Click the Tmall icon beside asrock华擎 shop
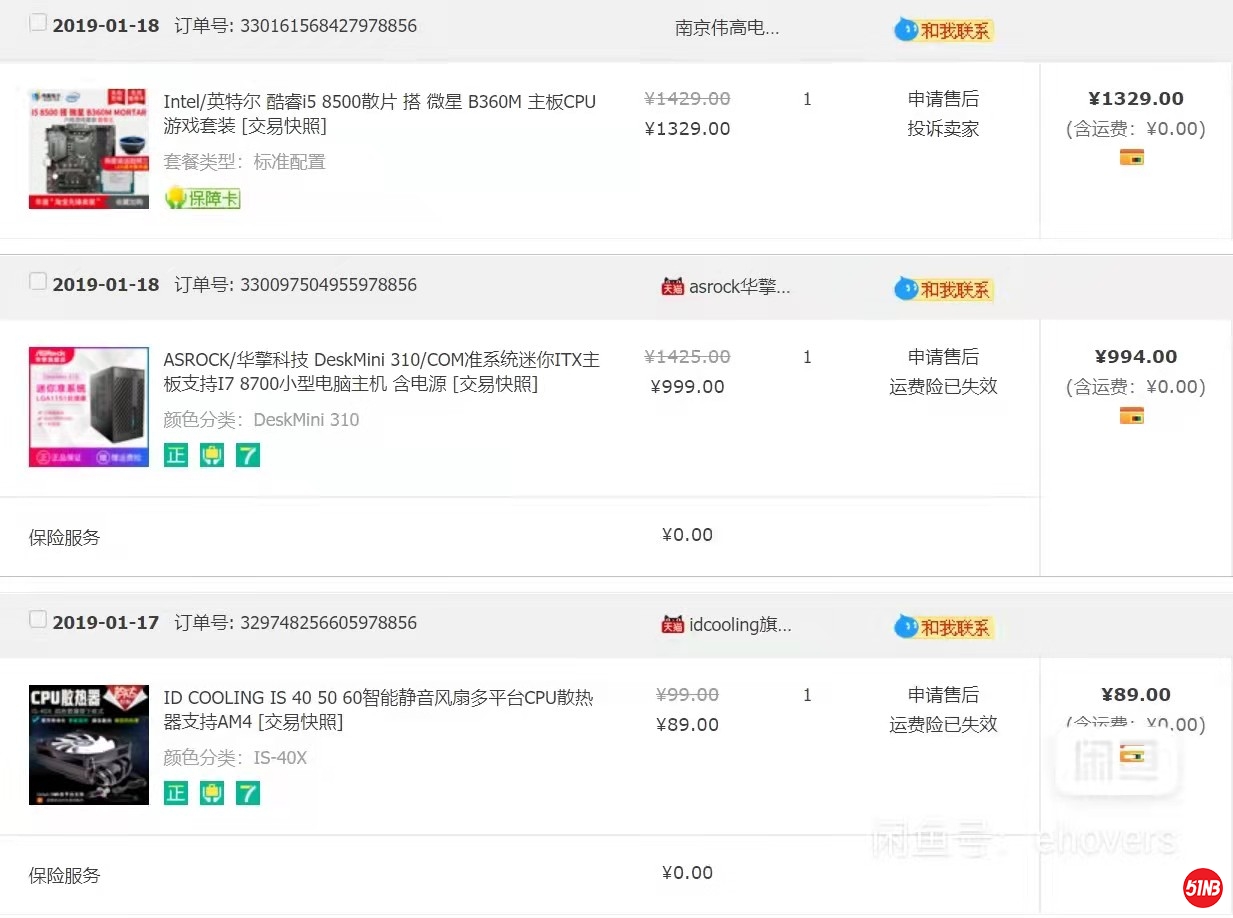 click(672, 287)
